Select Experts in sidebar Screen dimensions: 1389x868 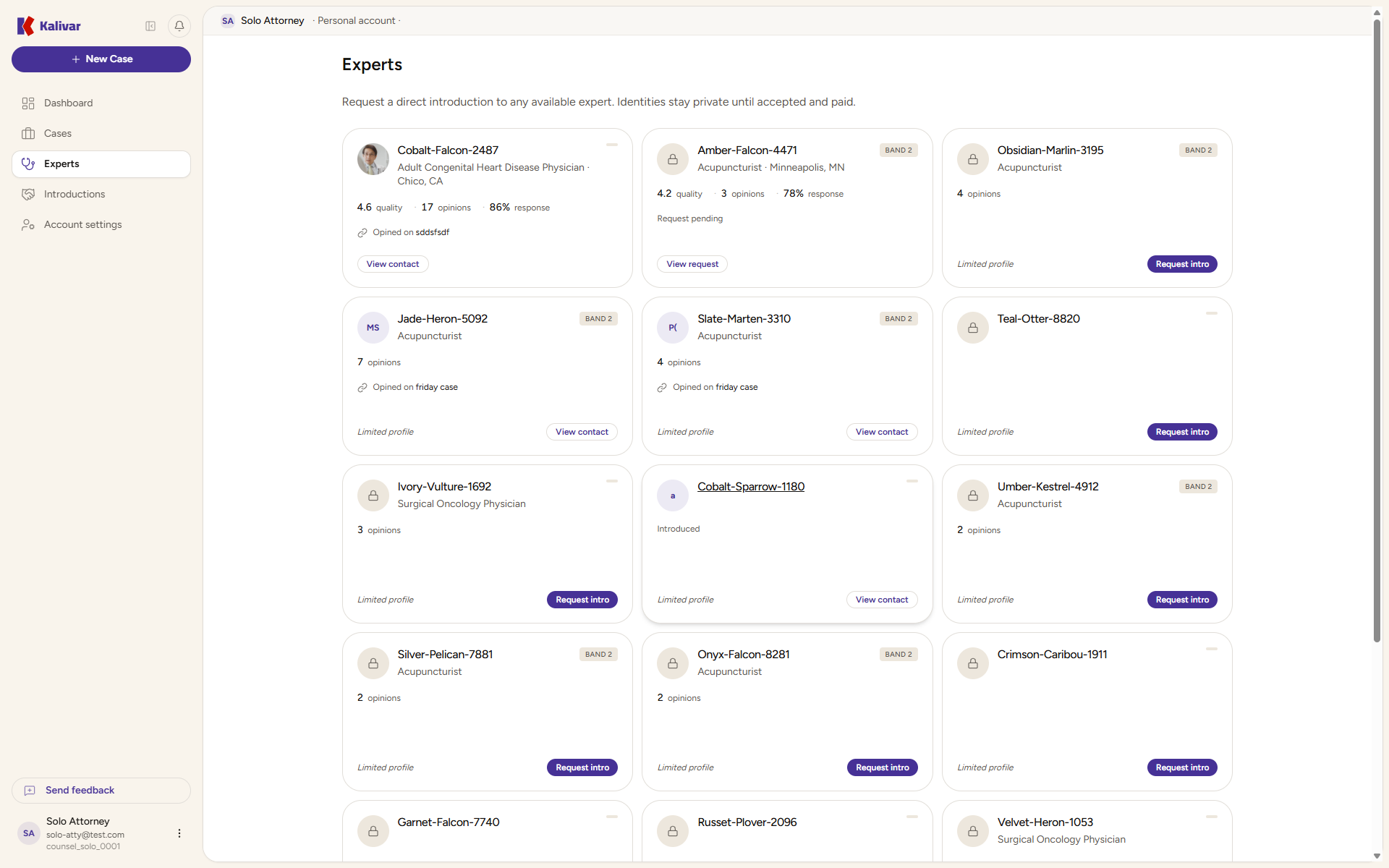(x=101, y=164)
